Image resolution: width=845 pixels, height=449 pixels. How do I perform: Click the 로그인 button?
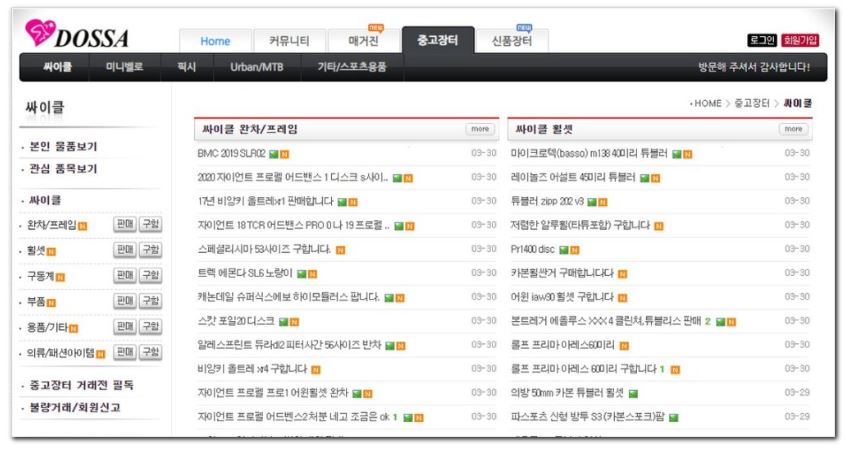coord(762,40)
